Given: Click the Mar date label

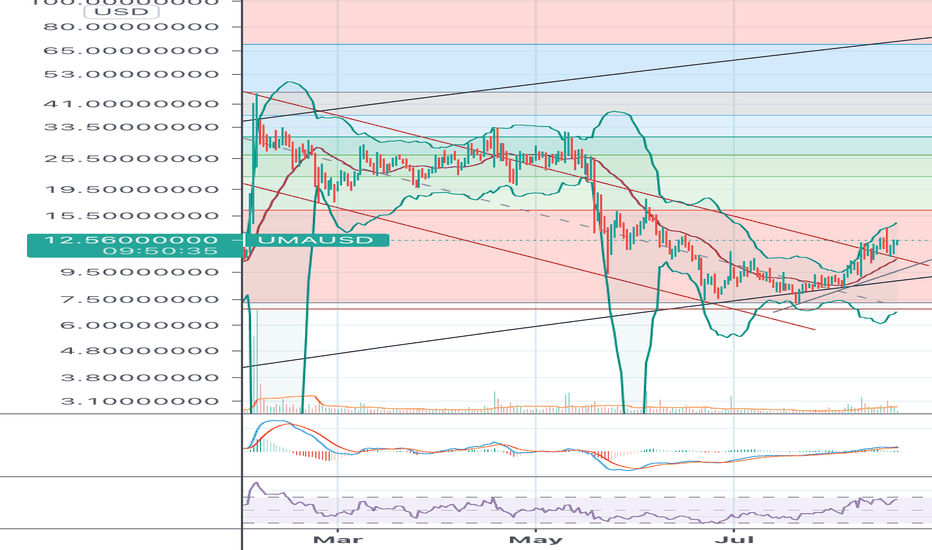Looking at the screenshot, I should click(338, 540).
